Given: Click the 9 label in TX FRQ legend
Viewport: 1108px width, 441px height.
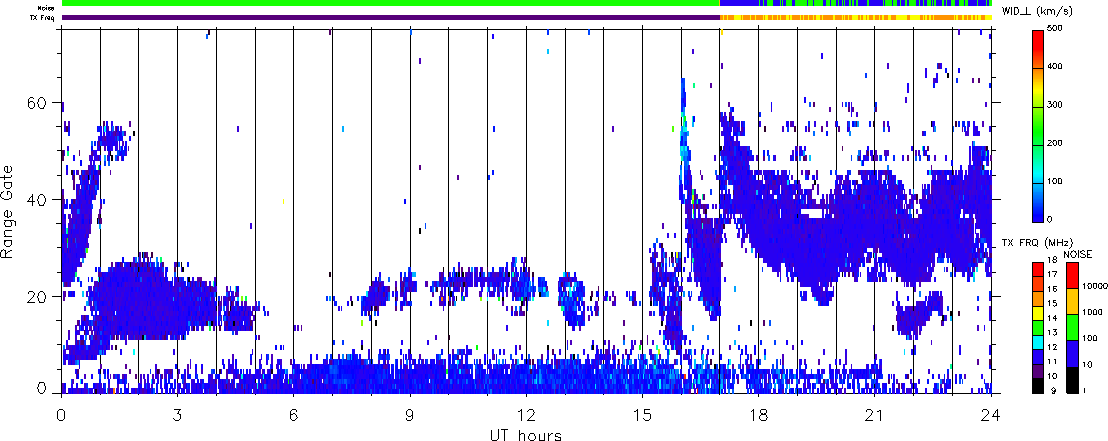Looking at the screenshot, I should pyautogui.click(x=1054, y=390).
